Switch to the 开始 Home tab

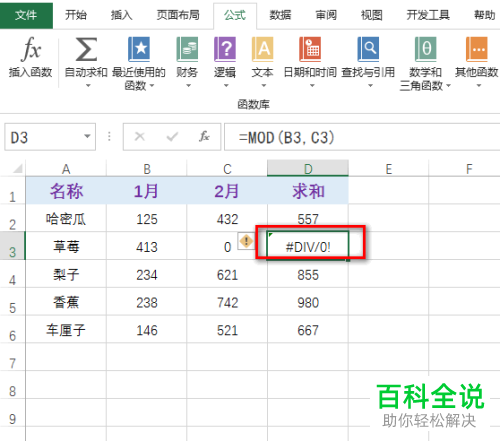click(x=76, y=15)
